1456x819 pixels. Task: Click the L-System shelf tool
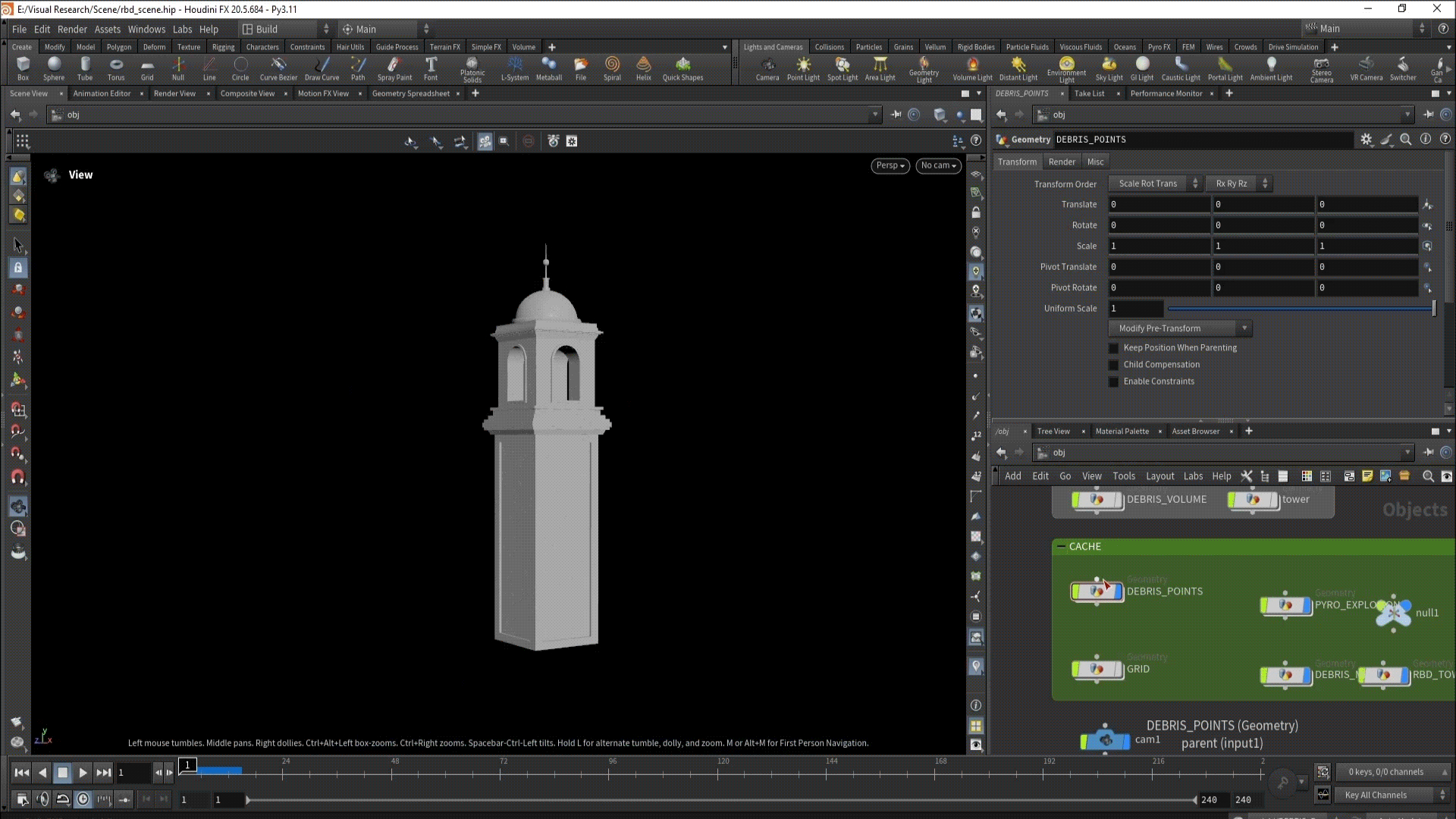point(514,67)
